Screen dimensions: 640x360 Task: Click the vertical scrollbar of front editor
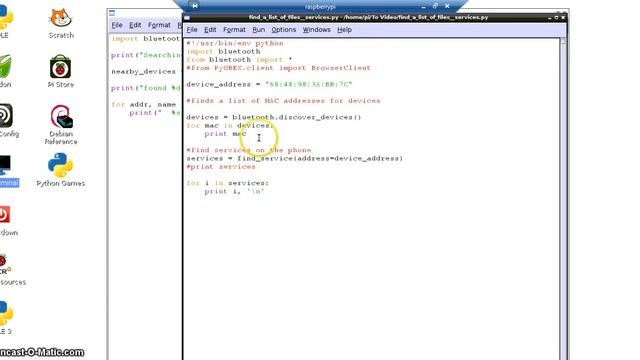[x=563, y=198]
